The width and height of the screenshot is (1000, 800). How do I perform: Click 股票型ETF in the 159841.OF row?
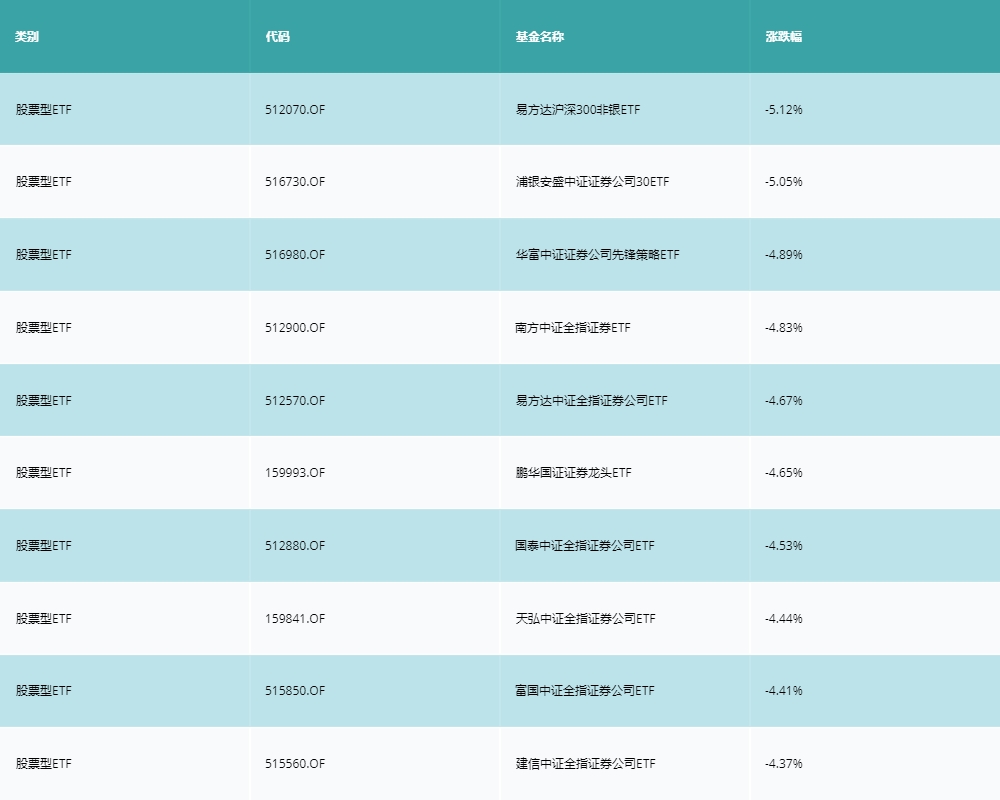pyautogui.click(x=43, y=619)
